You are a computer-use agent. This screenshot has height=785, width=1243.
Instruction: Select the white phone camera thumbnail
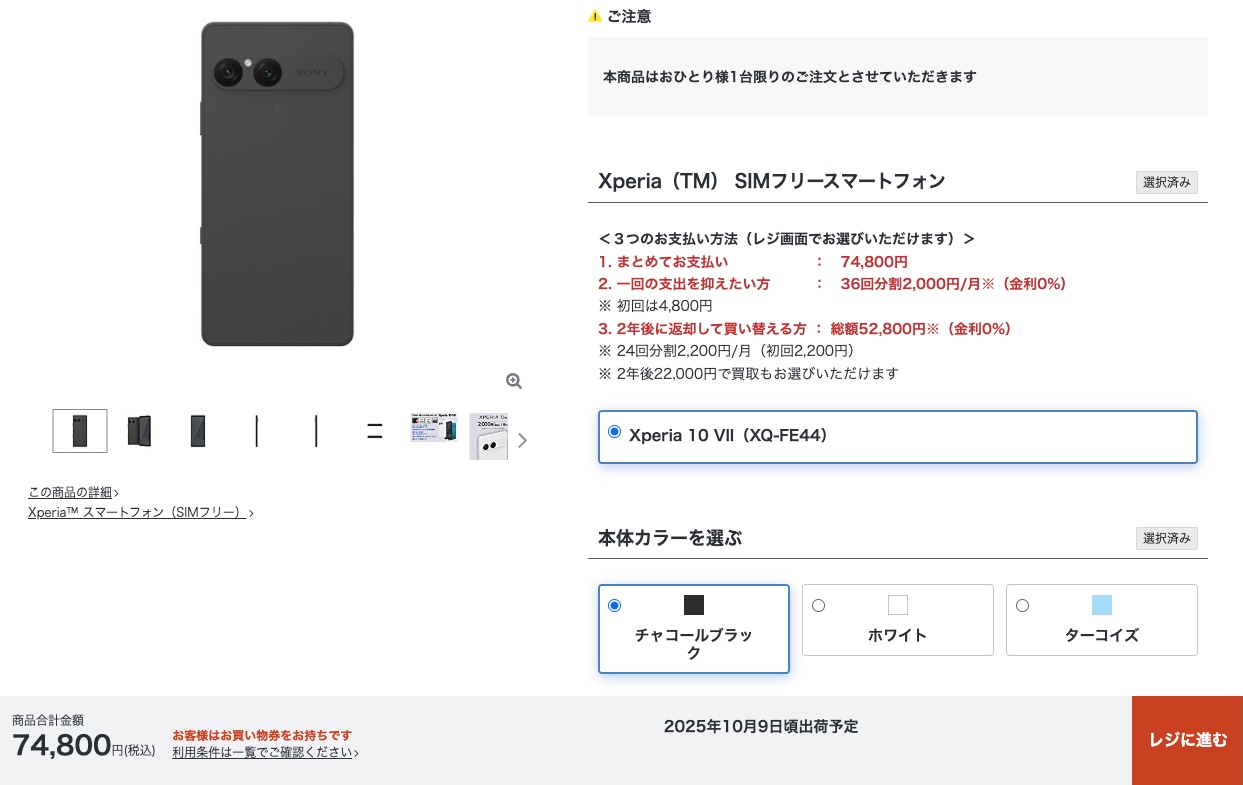(x=489, y=436)
